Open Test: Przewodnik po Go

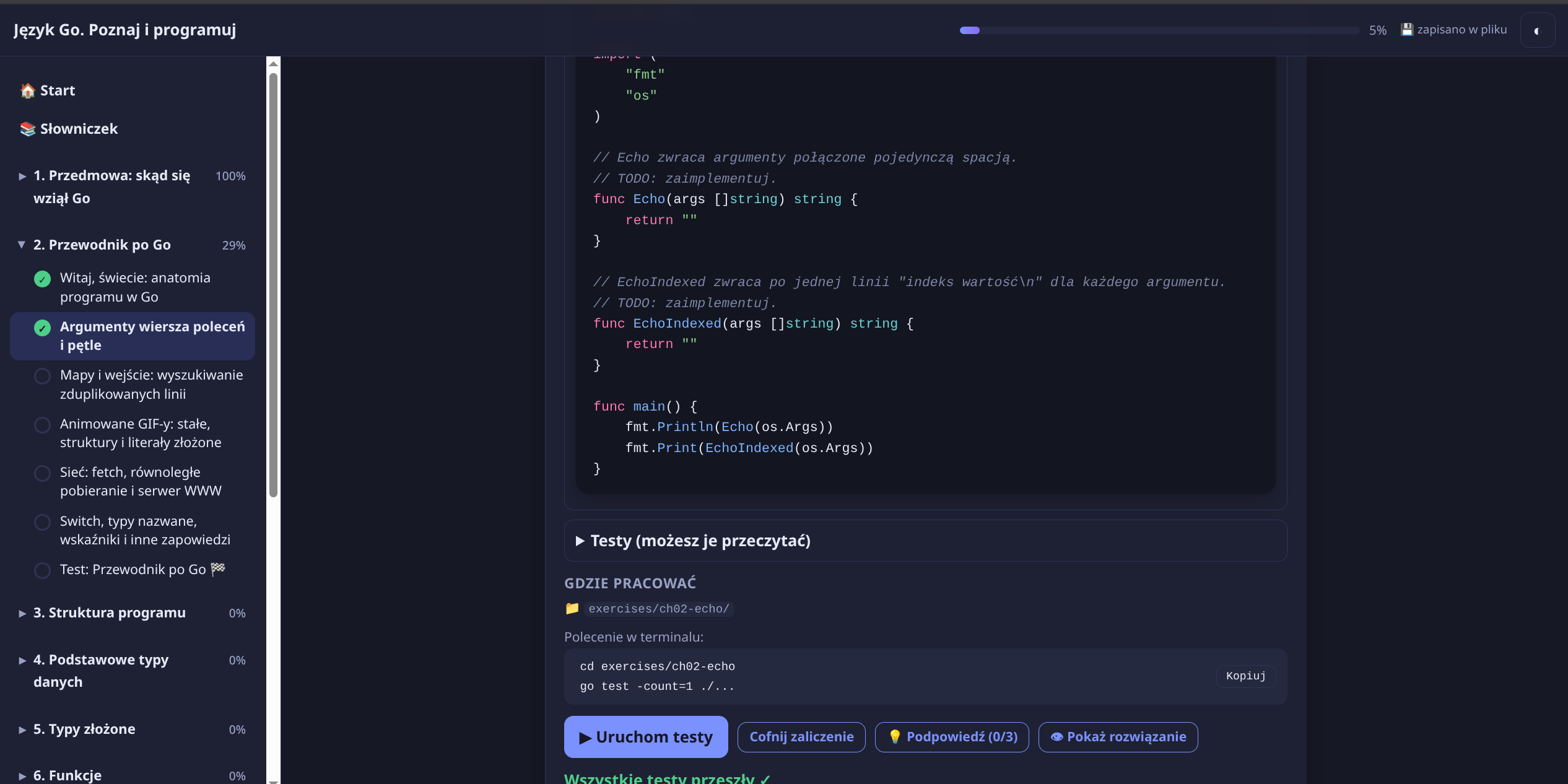(133, 569)
